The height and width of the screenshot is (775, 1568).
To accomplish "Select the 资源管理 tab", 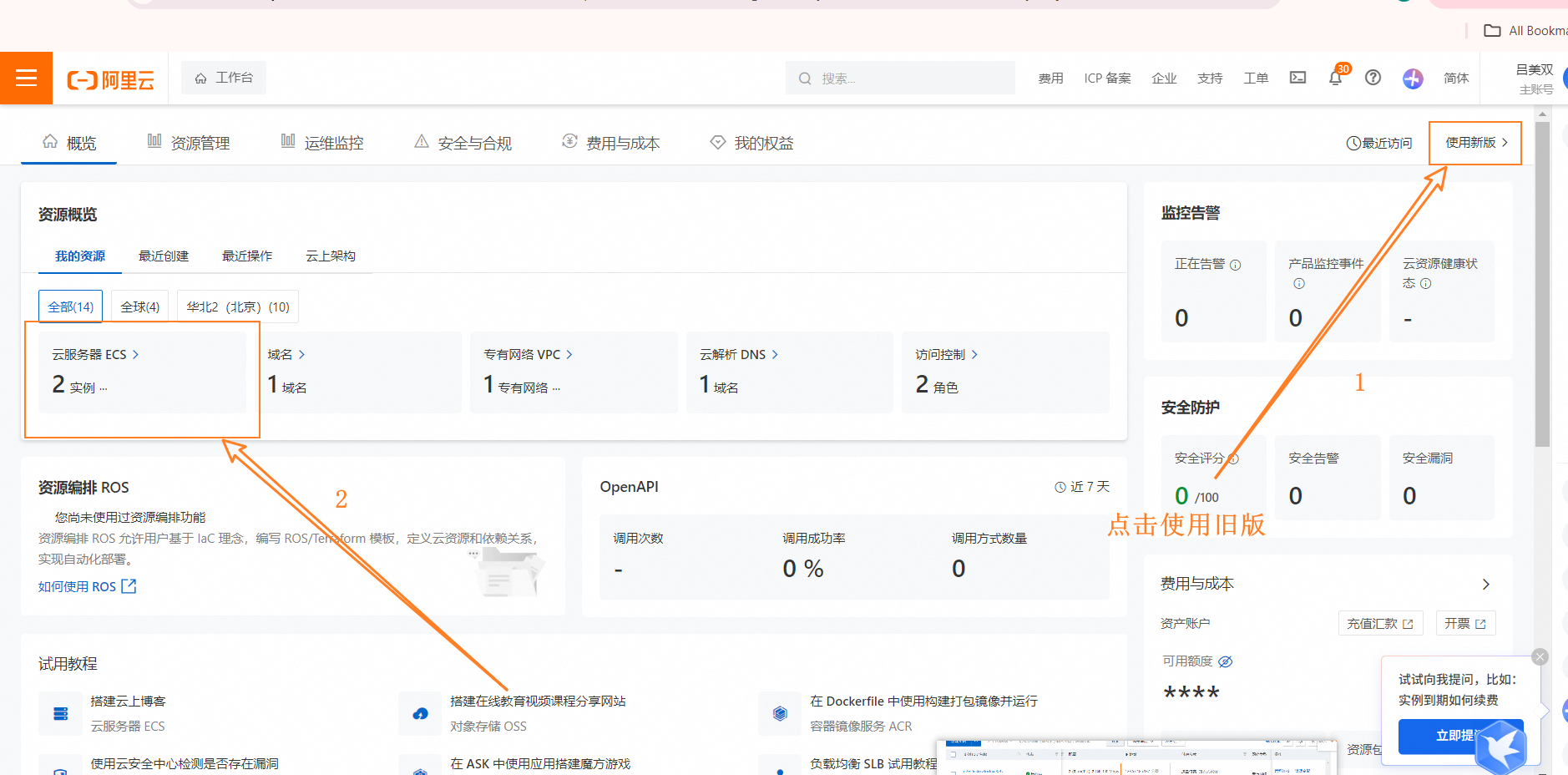I will [189, 143].
